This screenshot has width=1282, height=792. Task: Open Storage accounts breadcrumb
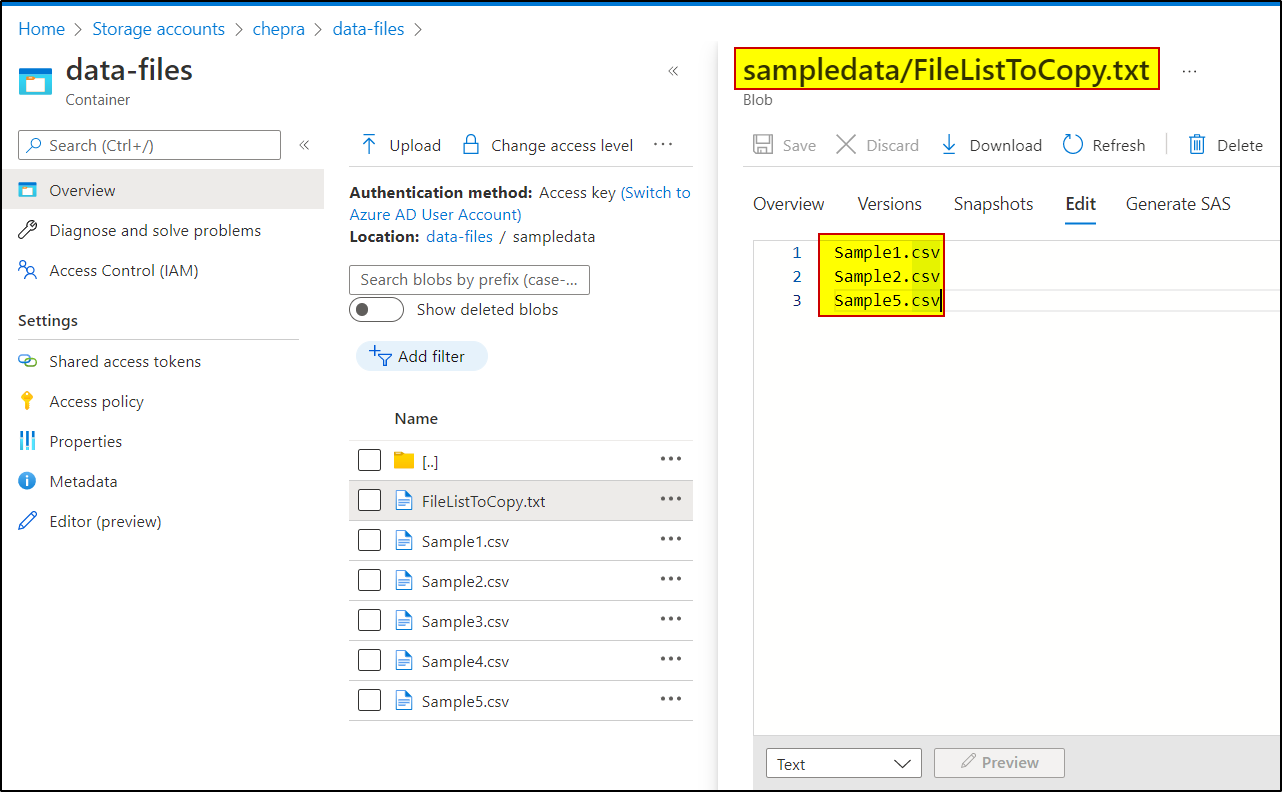[x=158, y=29]
